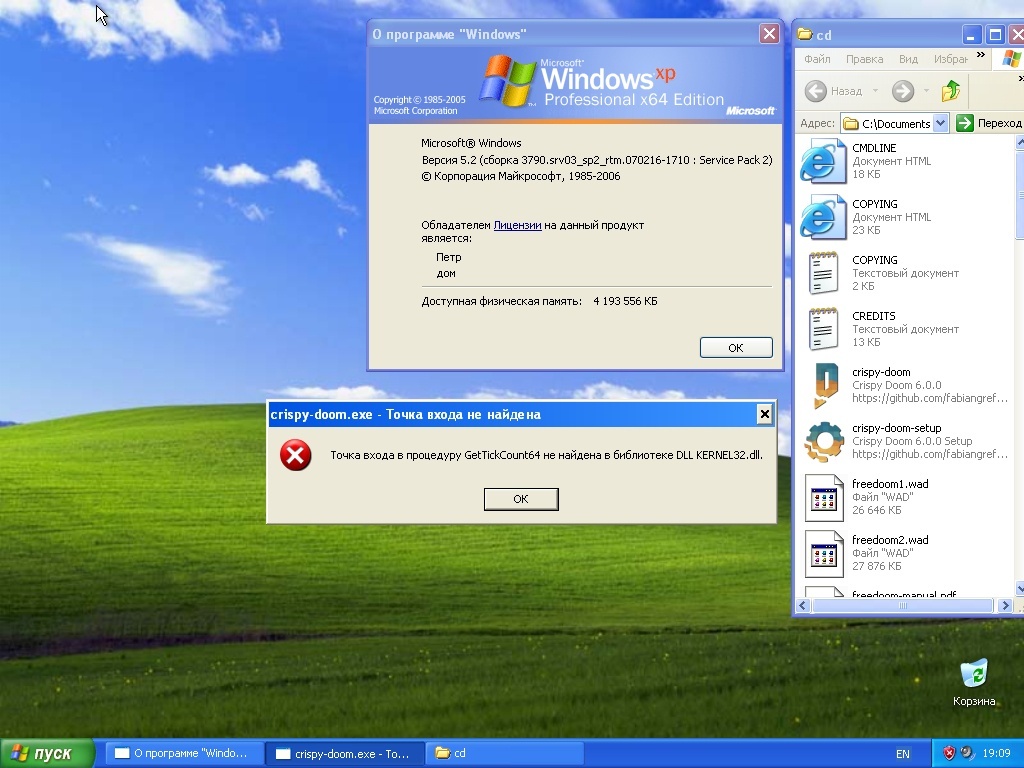Click OK in the About Windows dialog
1024x768 pixels.
[736, 347]
